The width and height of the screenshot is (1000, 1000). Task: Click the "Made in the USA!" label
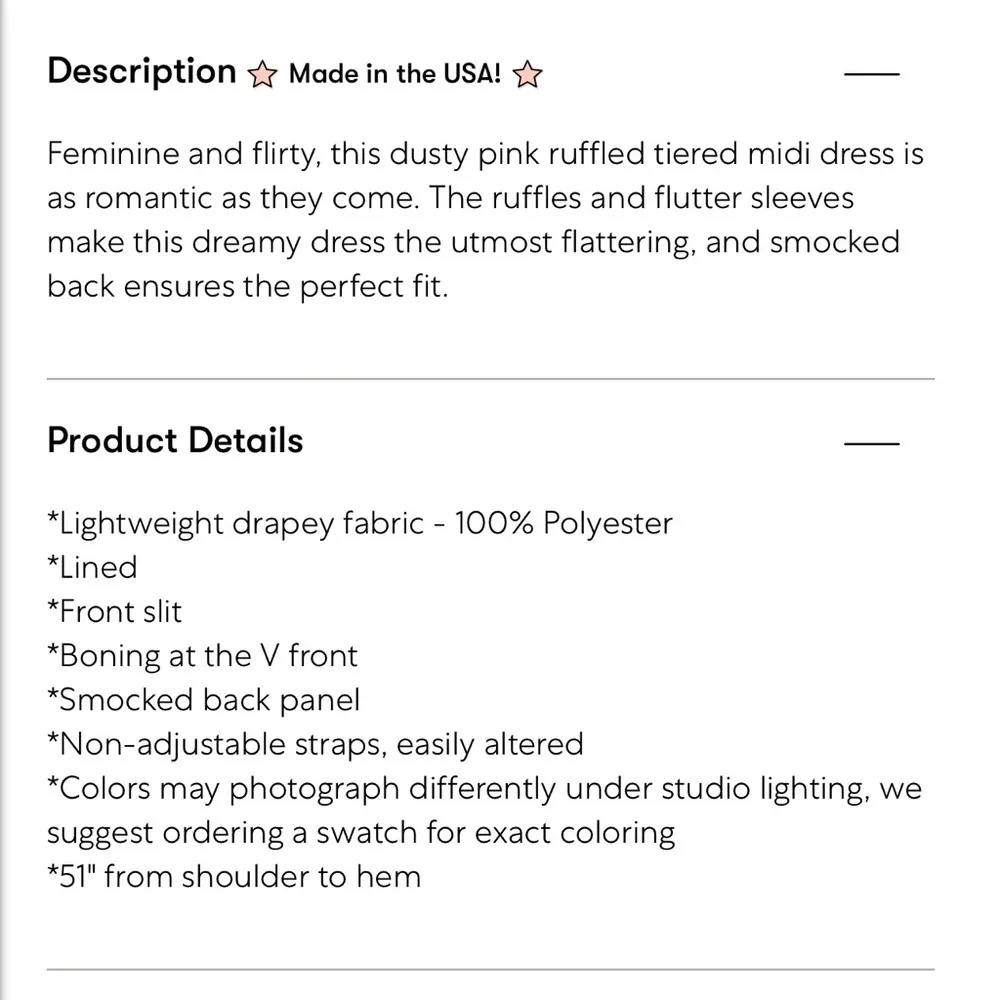tap(394, 75)
